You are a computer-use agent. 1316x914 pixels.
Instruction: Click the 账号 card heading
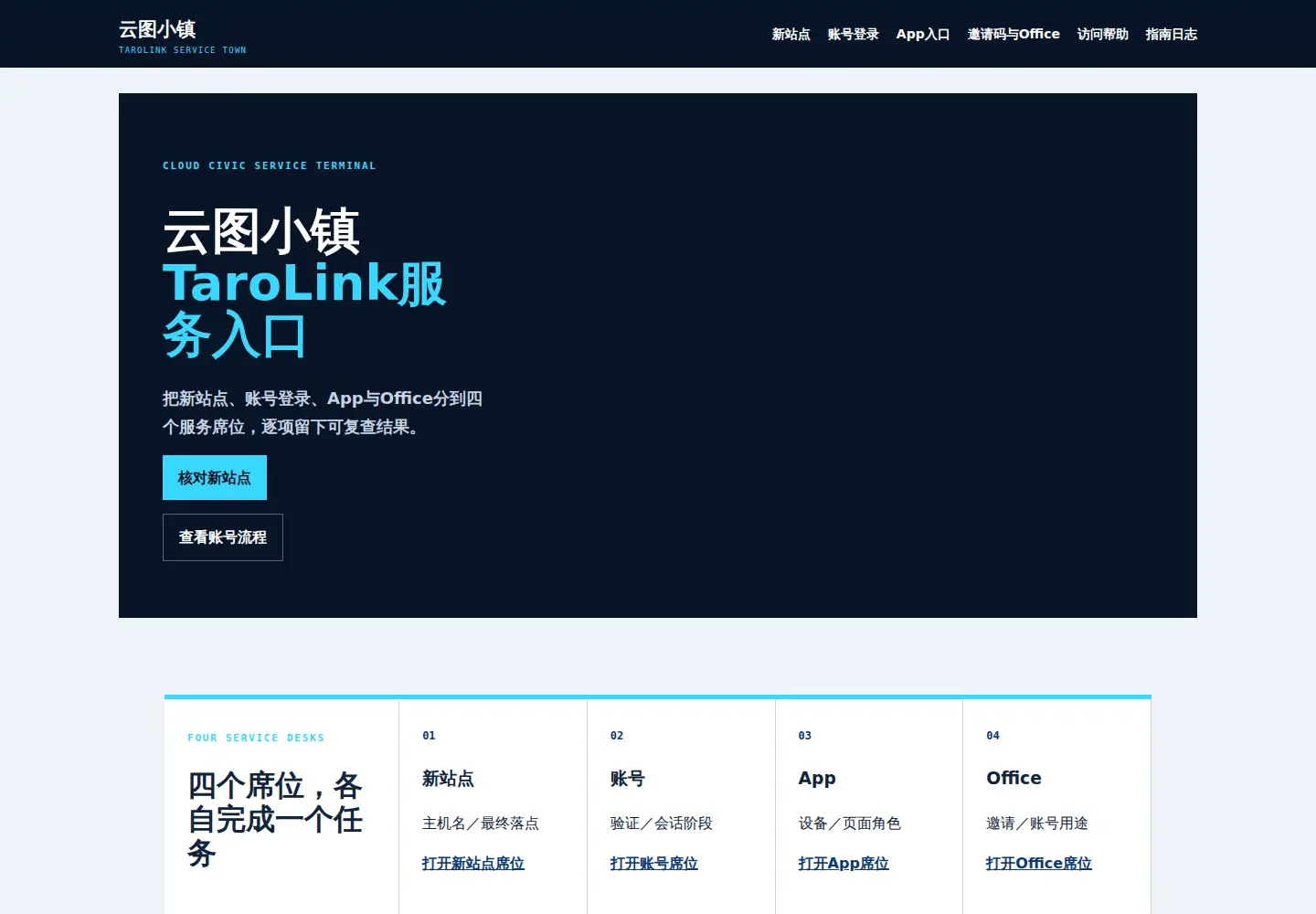click(628, 779)
